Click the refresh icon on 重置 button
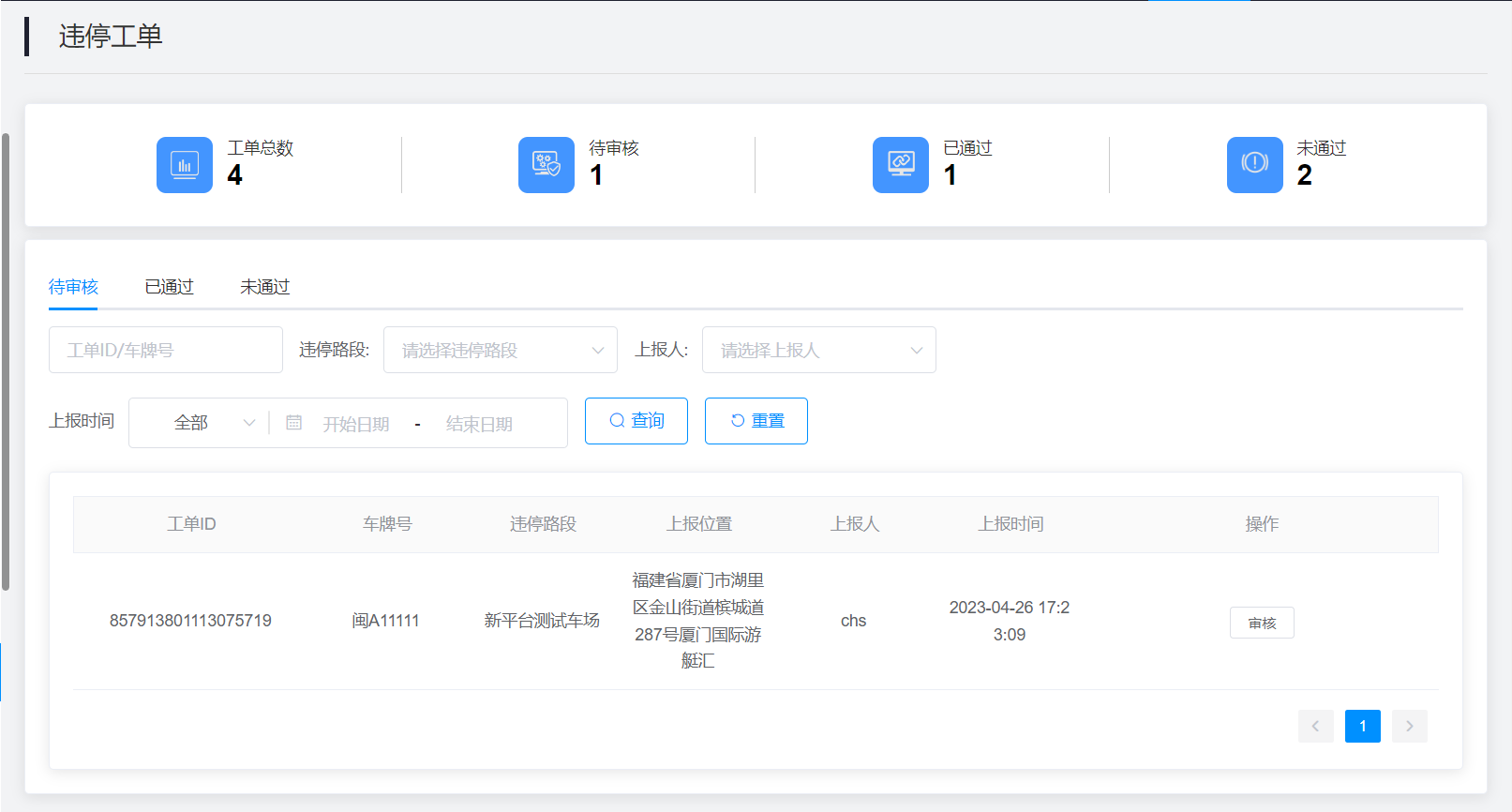The image size is (1512, 812). (738, 421)
